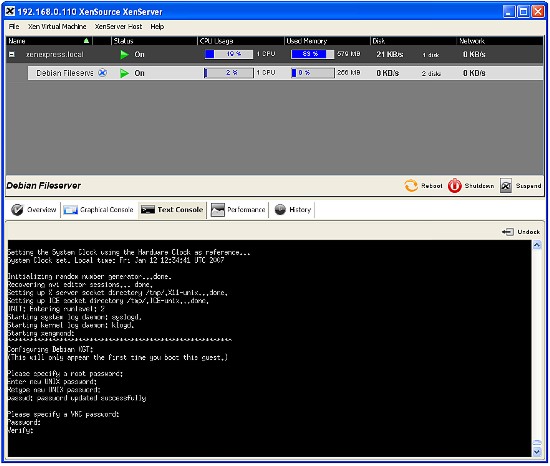Click the Suspend icon
550x466 pixels.
pos(506,186)
